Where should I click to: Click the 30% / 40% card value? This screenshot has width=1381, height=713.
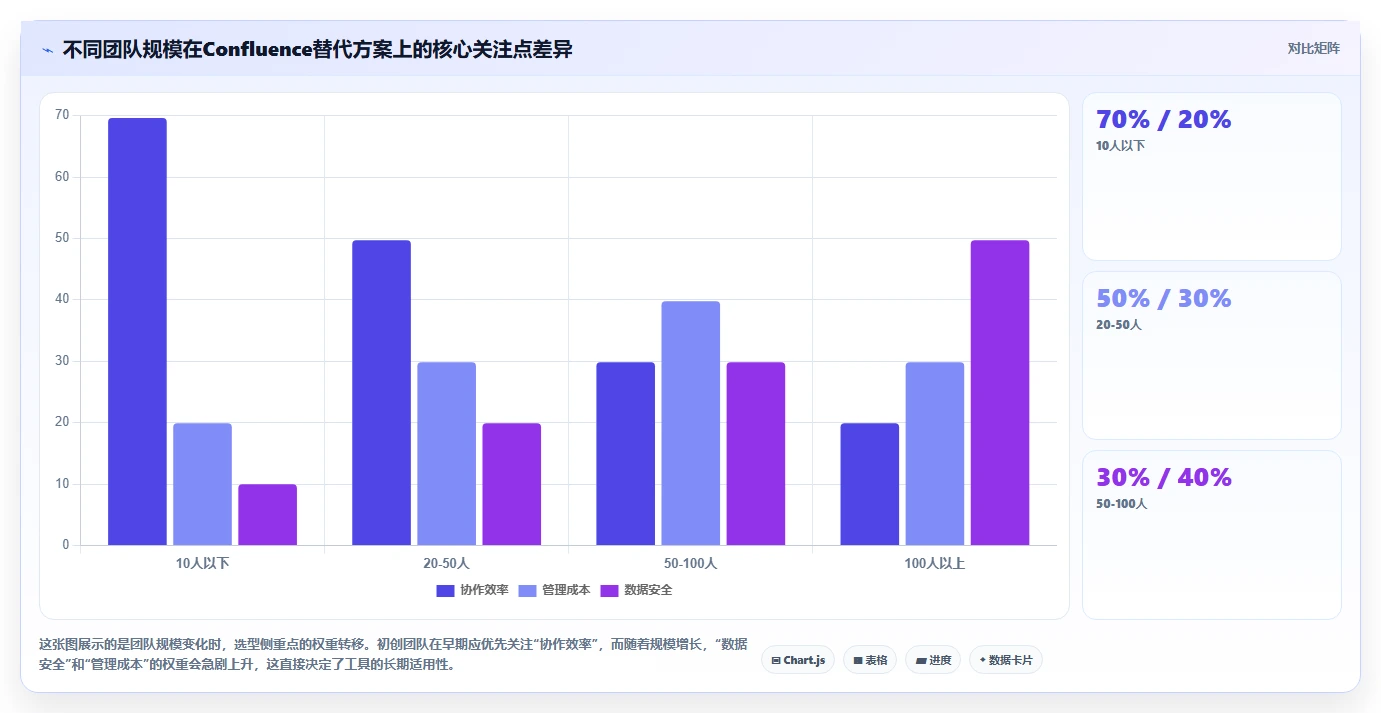(1163, 477)
